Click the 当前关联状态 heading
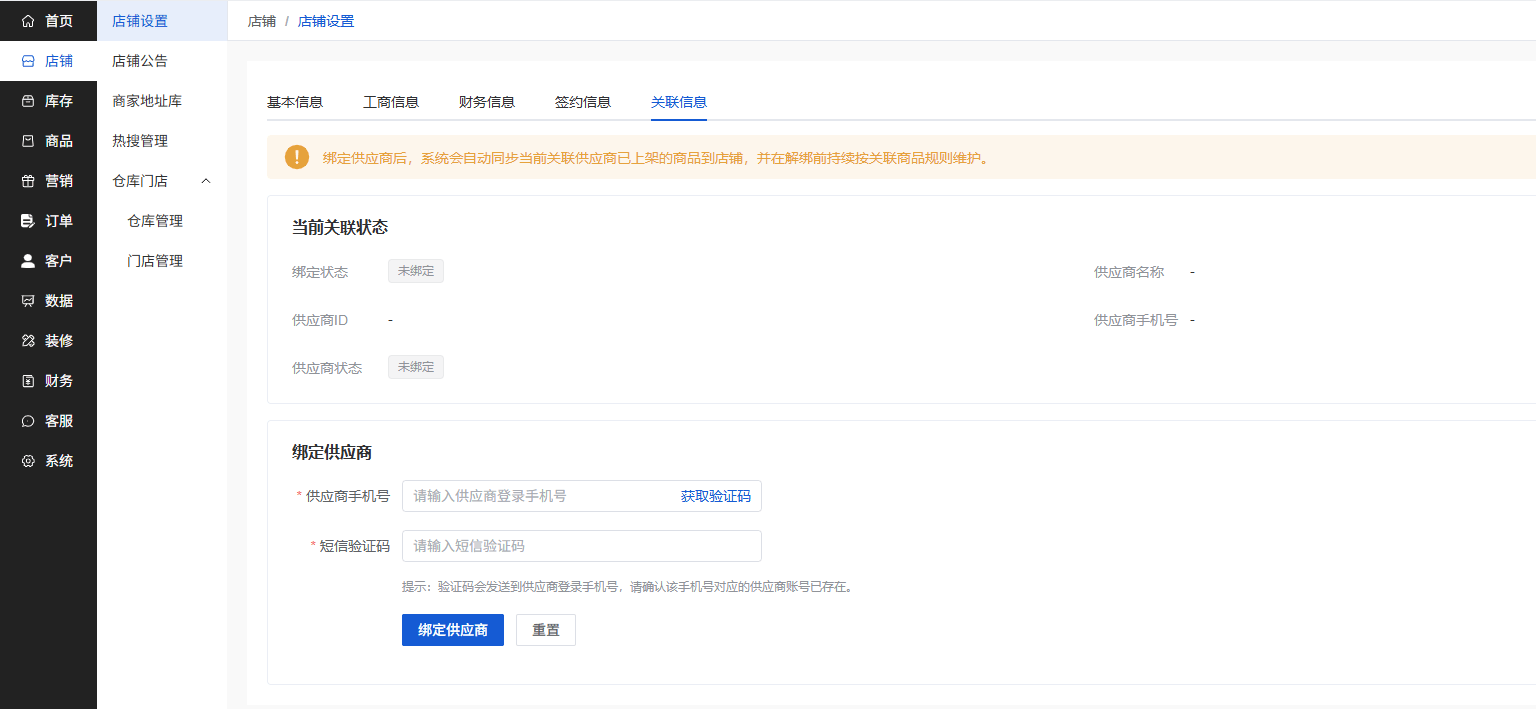The width and height of the screenshot is (1536, 709). tap(340, 228)
